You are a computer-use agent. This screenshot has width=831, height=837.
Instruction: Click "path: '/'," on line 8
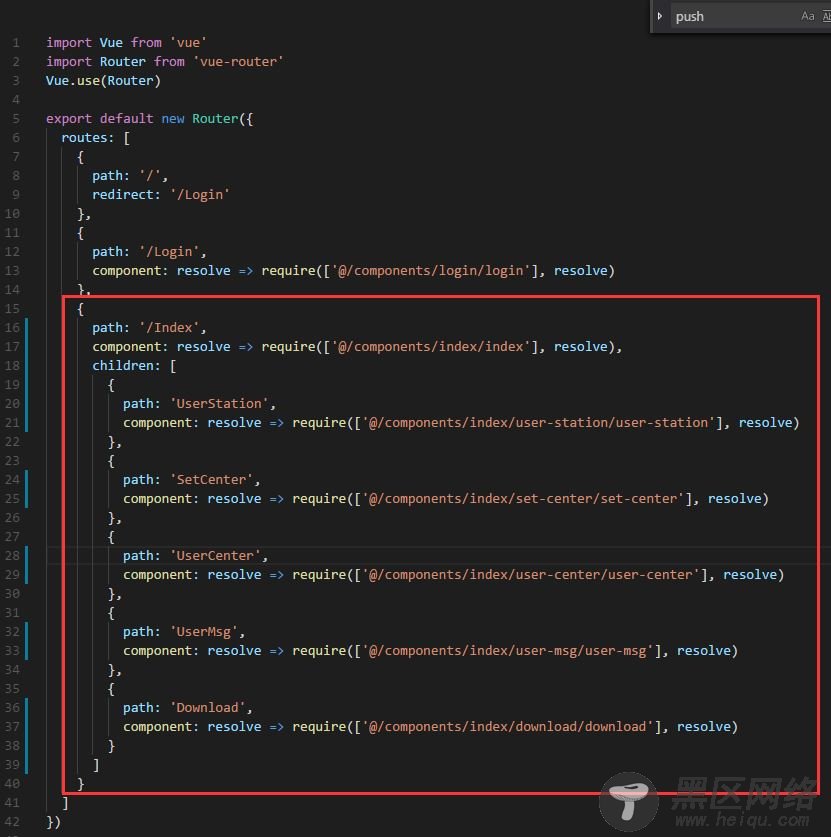130,175
